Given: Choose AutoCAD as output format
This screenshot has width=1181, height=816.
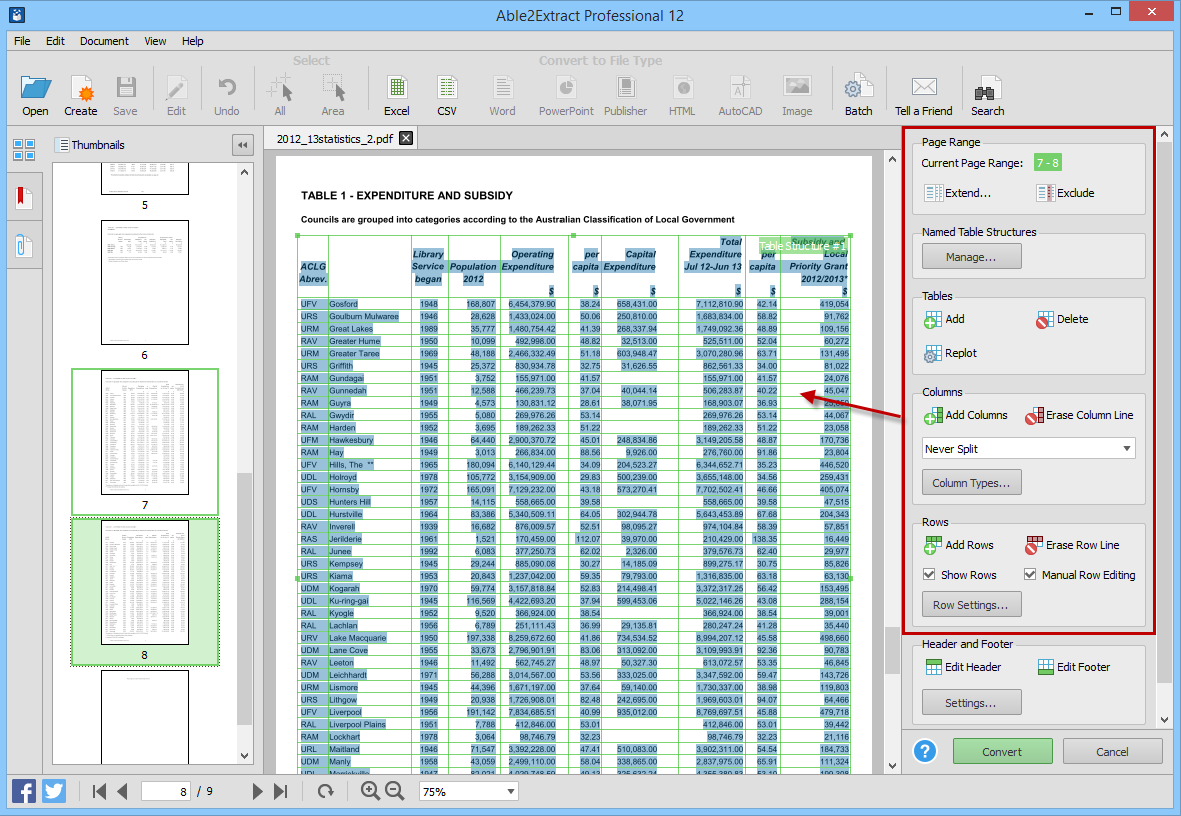Looking at the screenshot, I should tap(740, 93).
